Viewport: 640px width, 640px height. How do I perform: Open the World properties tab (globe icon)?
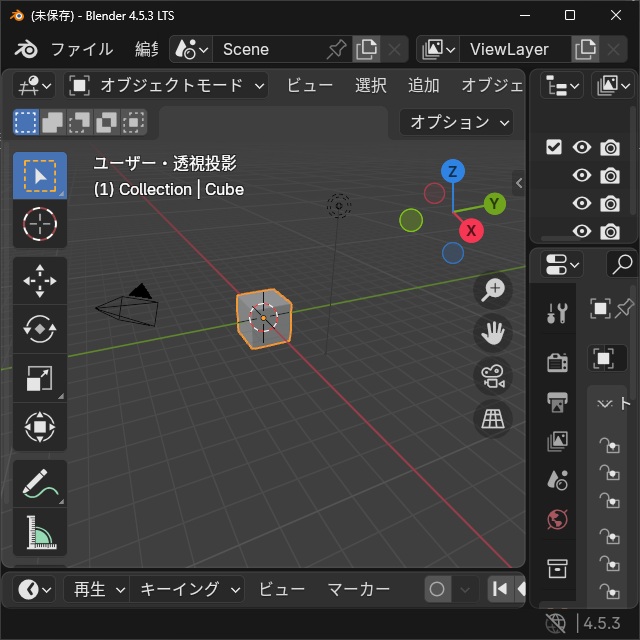[557, 520]
